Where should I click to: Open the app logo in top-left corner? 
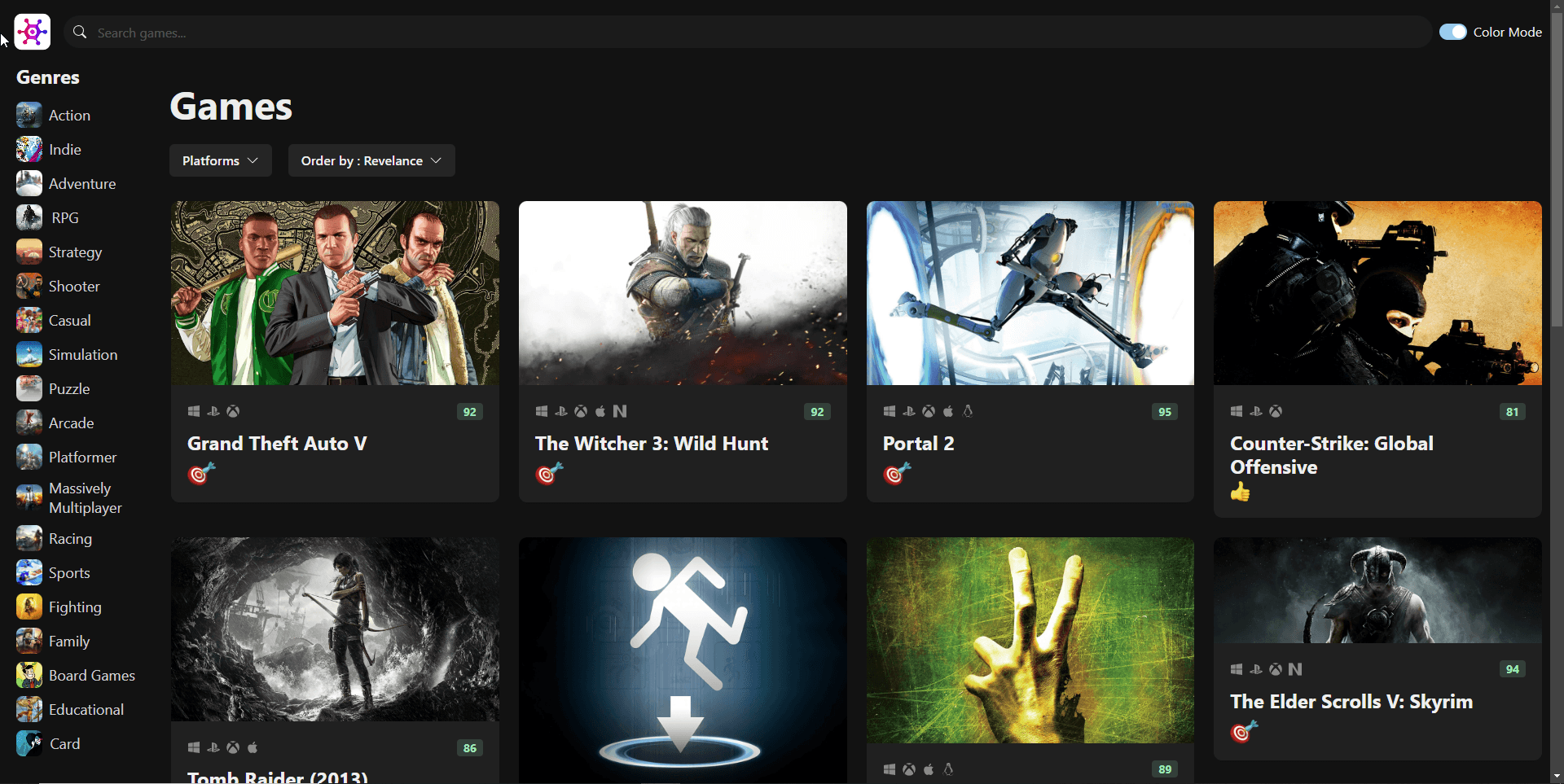tap(31, 32)
